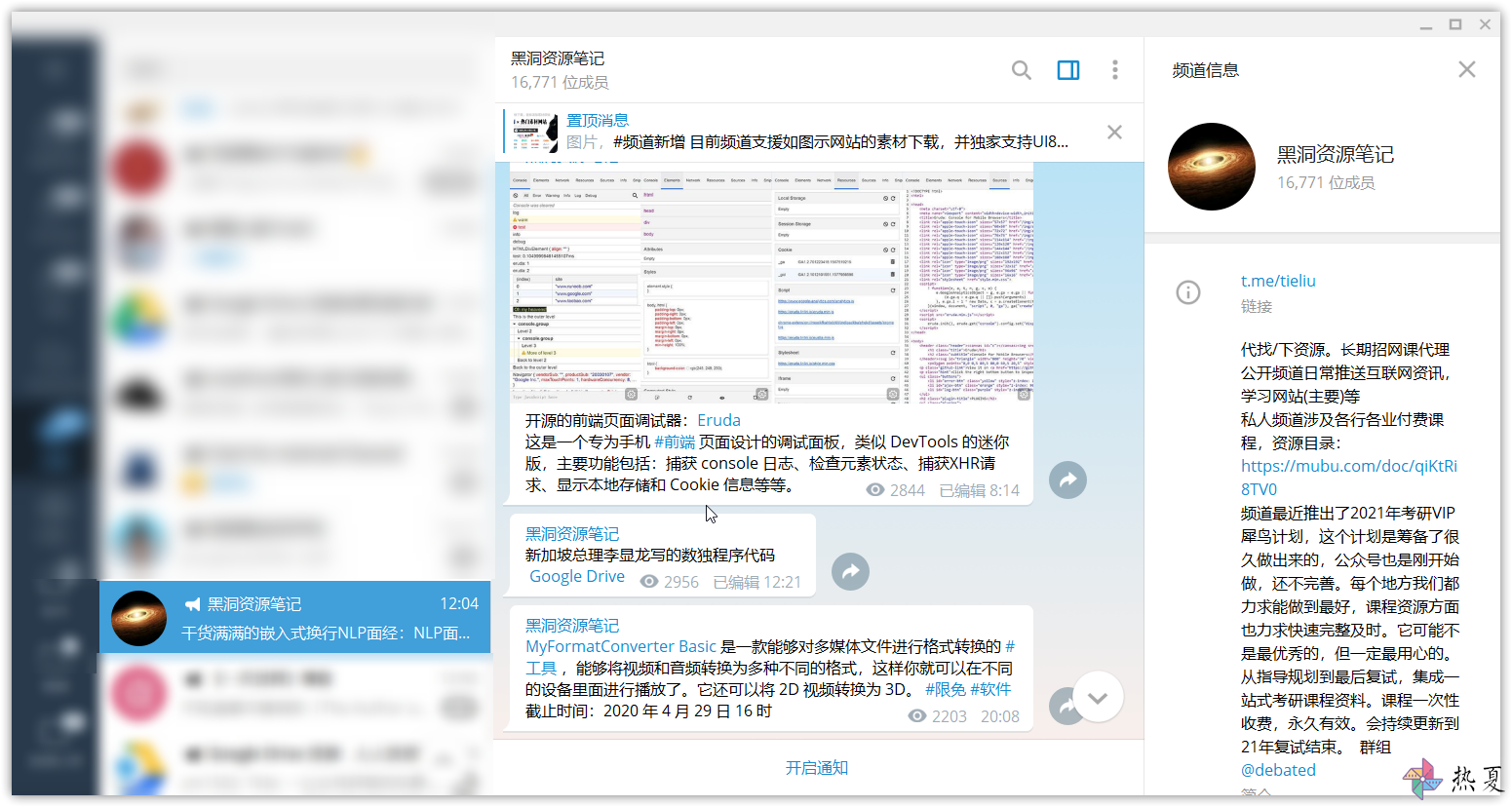Click the #前端 hashtag
The height and width of the screenshot is (807, 1512).
pos(675,442)
